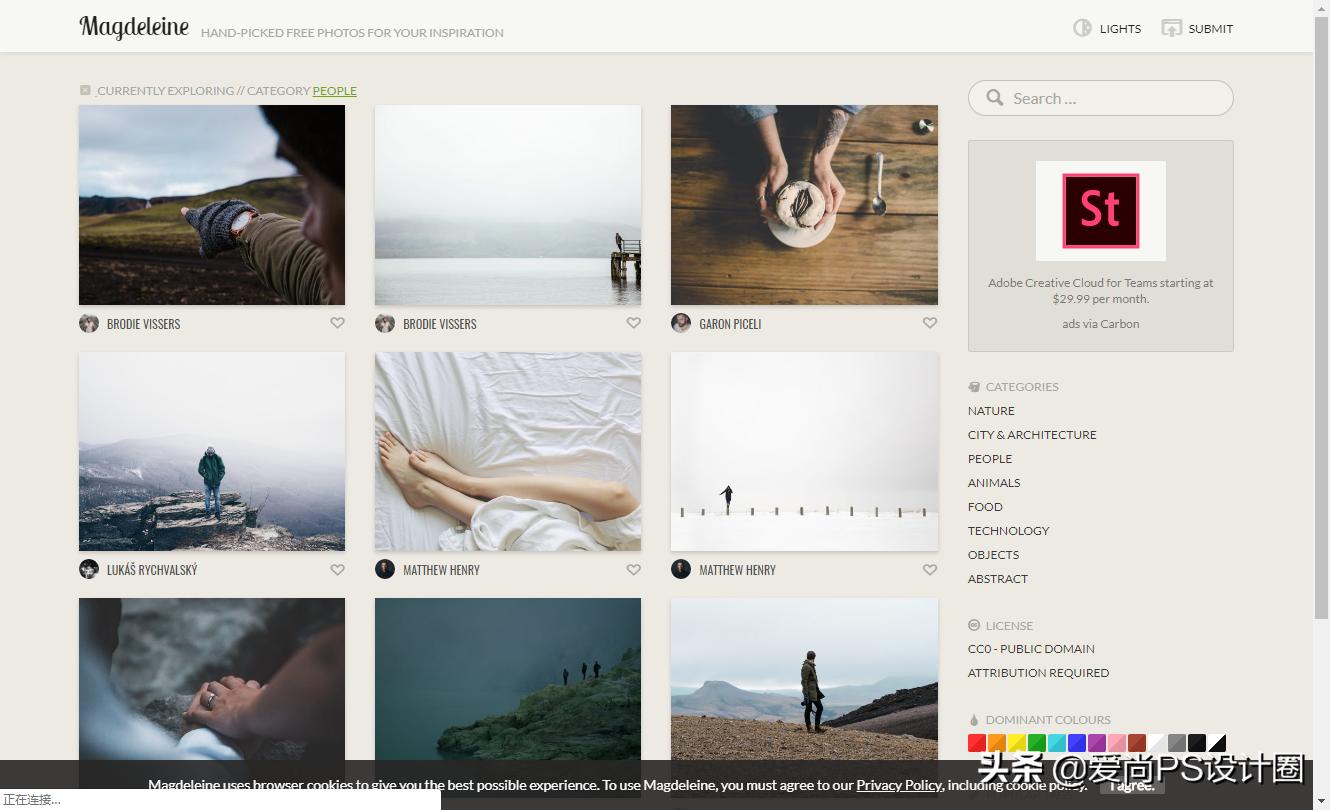Image resolution: width=1330 pixels, height=810 pixels.
Task: Favorite the feet on bed photo
Action: (633, 570)
